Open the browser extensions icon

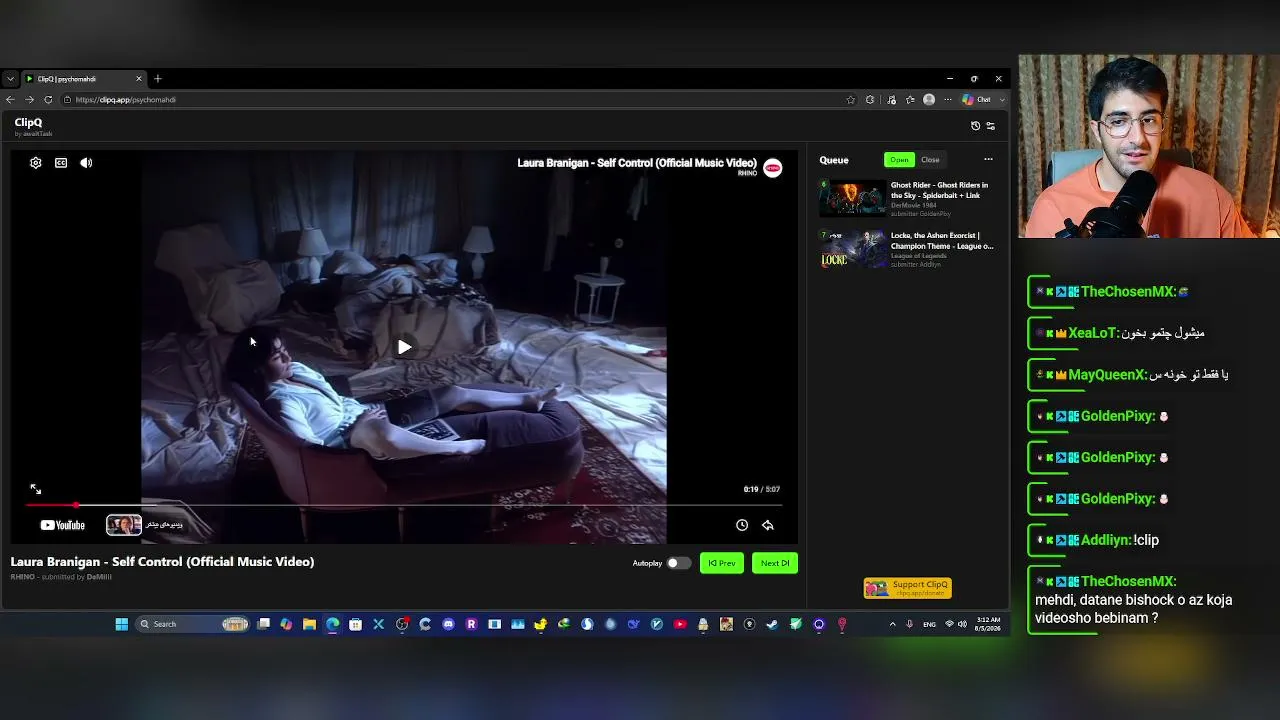(x=870, y=100)
